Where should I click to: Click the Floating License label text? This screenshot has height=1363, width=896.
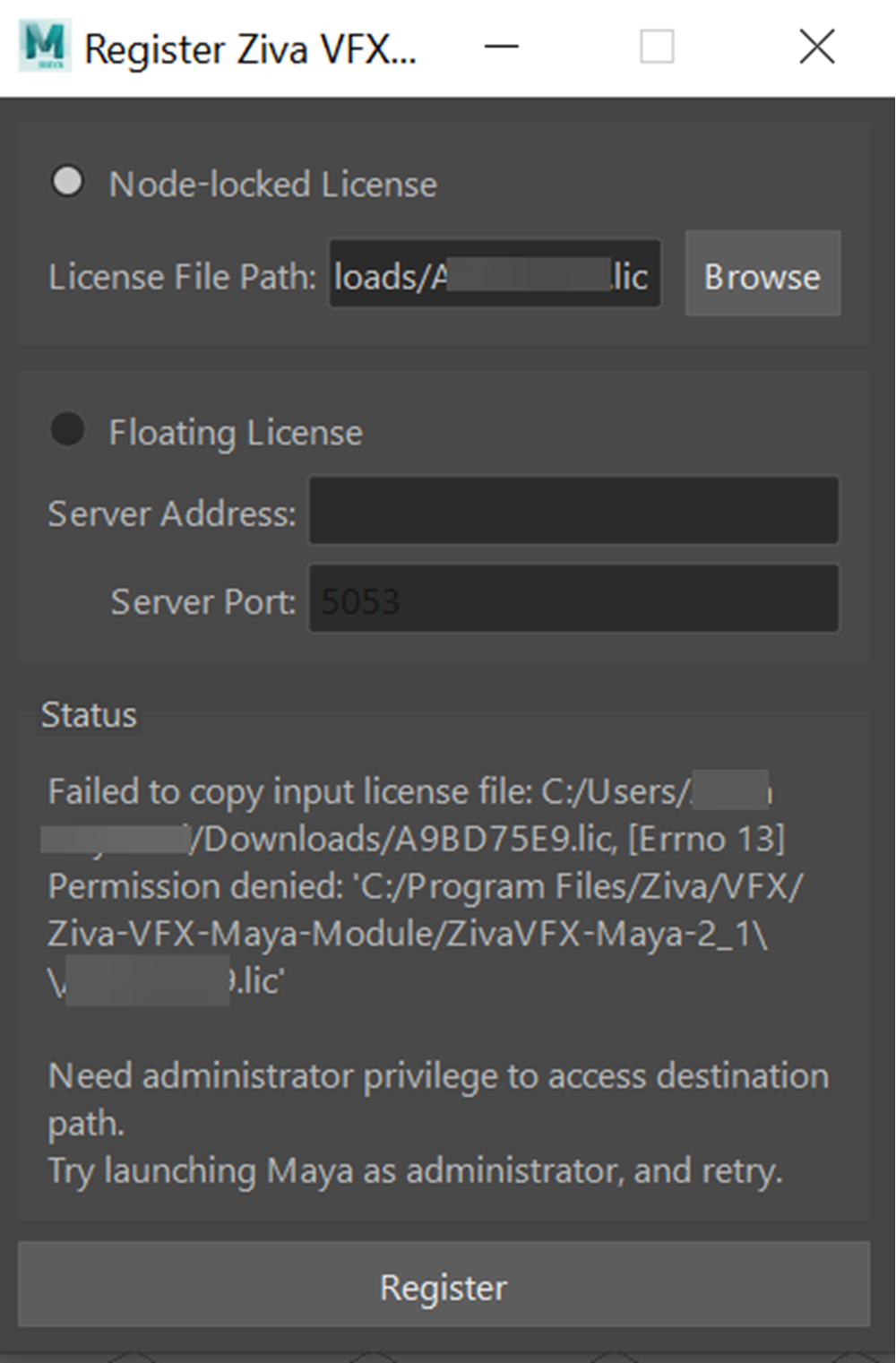(236, 433)
